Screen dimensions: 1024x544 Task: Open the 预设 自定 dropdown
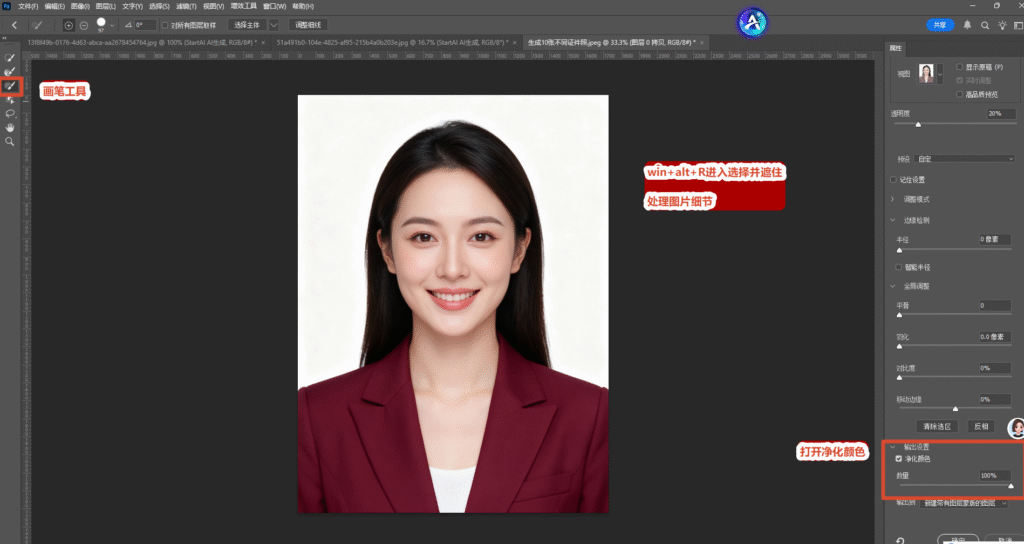(x=966, y=159)
